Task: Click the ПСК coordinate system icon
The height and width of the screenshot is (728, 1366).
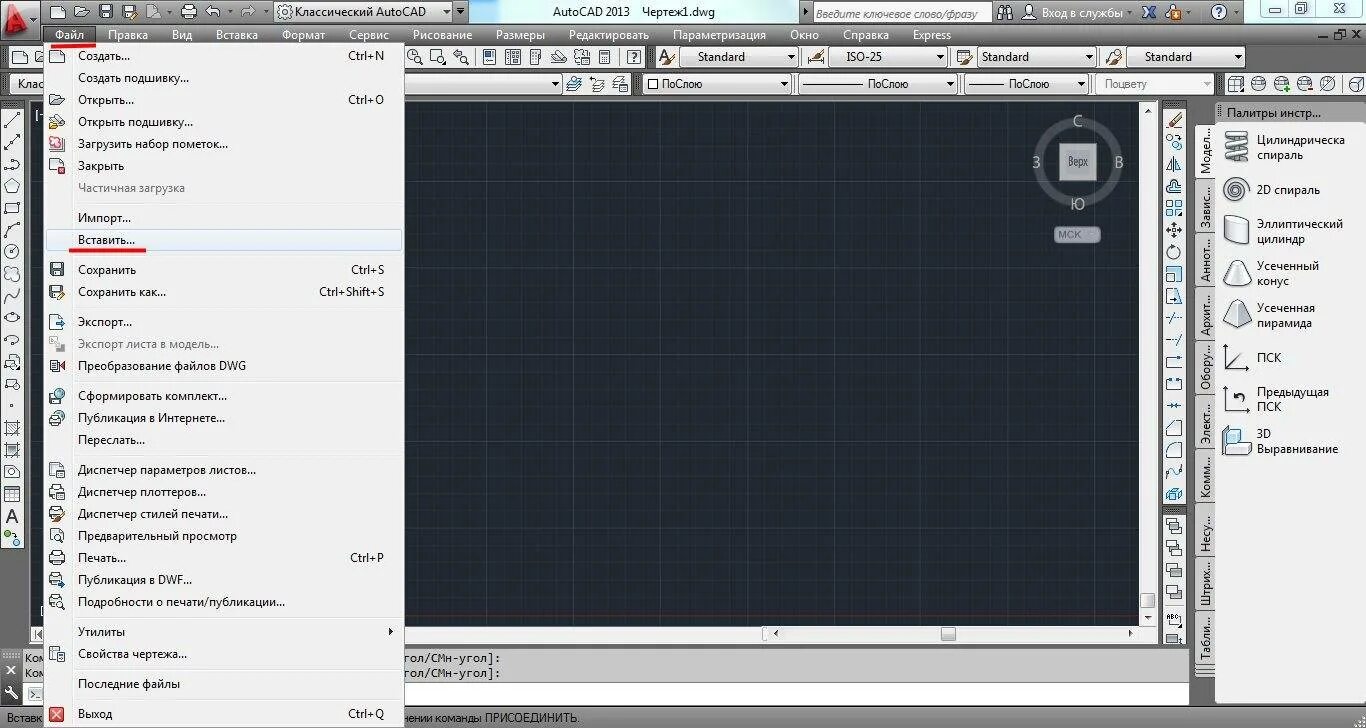Action: pyautogui.click(x=1237, y=358)
